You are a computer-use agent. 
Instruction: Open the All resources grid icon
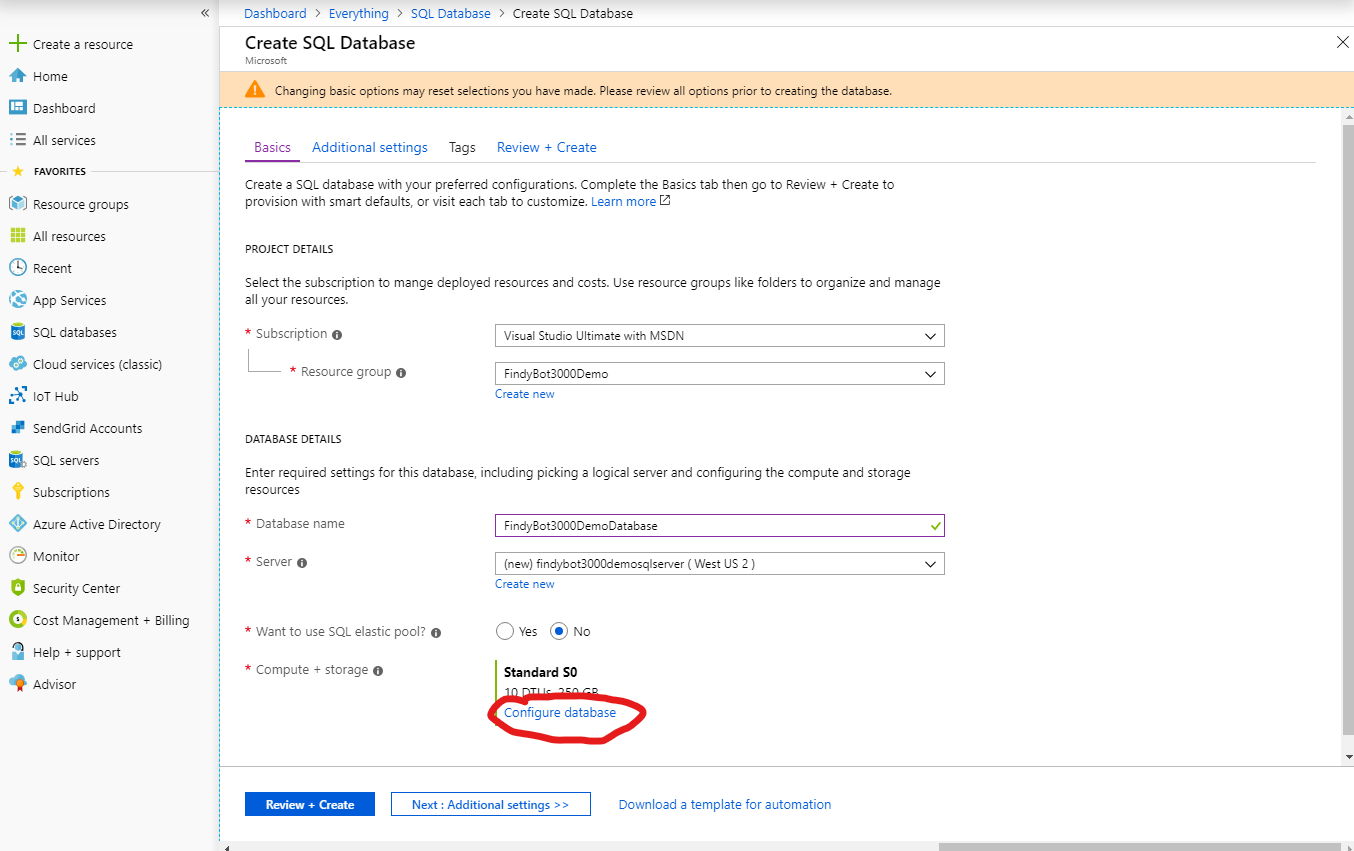(x=17, y=236)
